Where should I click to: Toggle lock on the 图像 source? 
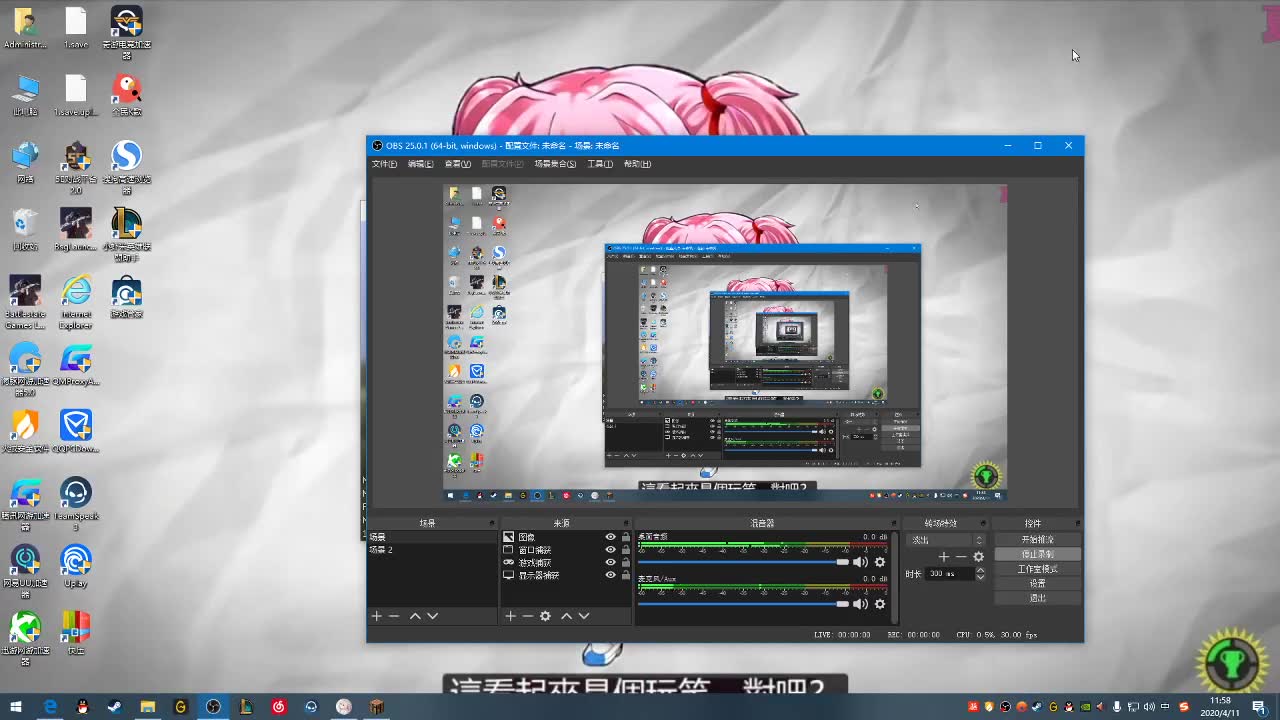[626, 537]
